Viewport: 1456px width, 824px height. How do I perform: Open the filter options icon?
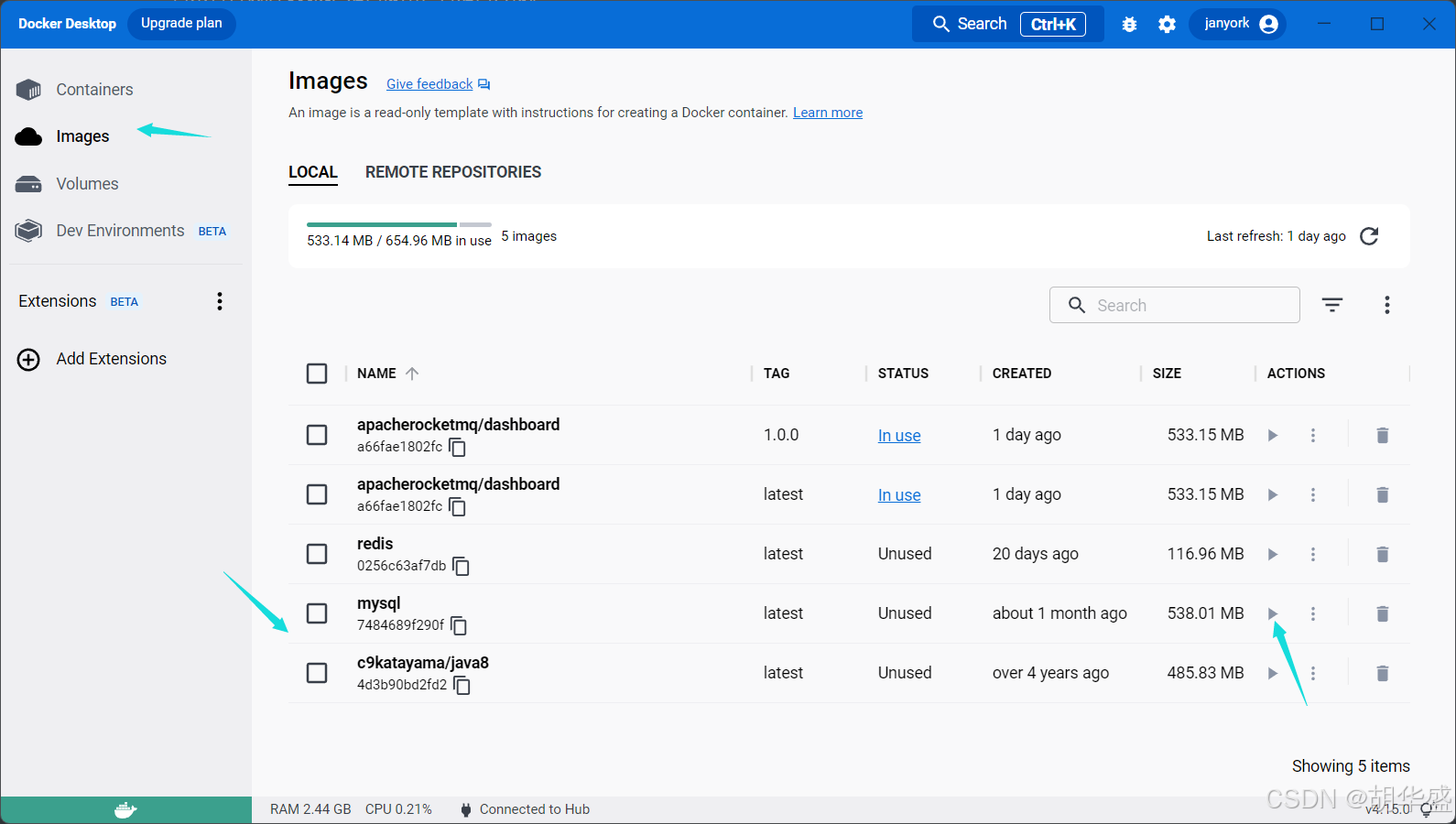(x=1332, y=305)
